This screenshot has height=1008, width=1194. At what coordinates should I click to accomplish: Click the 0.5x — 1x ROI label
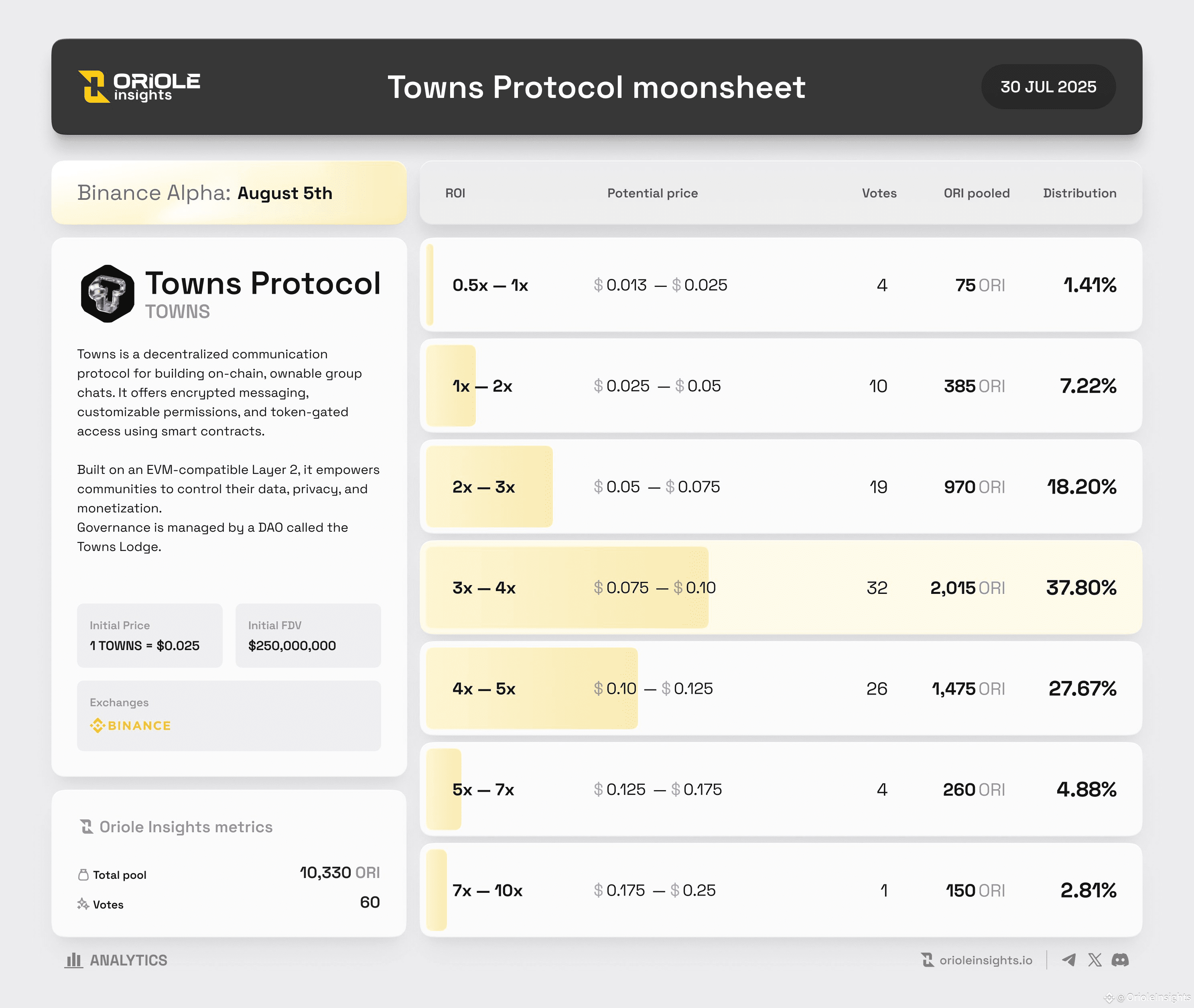[490, 285]
